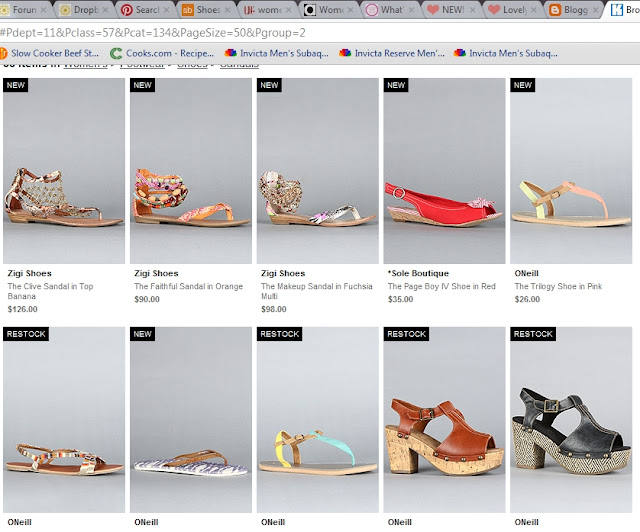640x532 pixels.
Task: Click ONeill brand above Trilogy Shoe
Action: tap(527, 273)
